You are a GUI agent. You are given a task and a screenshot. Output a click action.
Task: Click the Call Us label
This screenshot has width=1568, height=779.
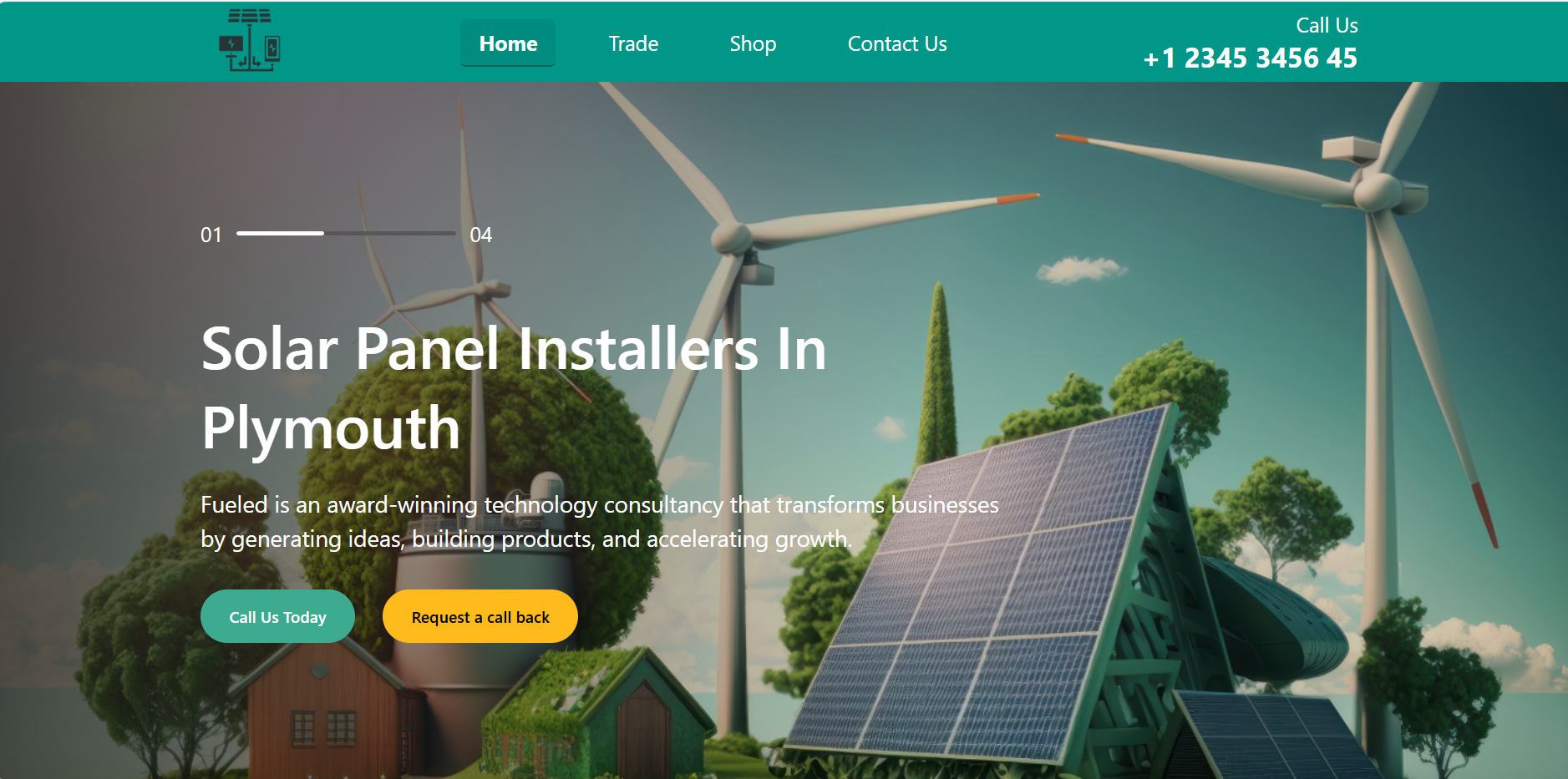coord(1327,24)
